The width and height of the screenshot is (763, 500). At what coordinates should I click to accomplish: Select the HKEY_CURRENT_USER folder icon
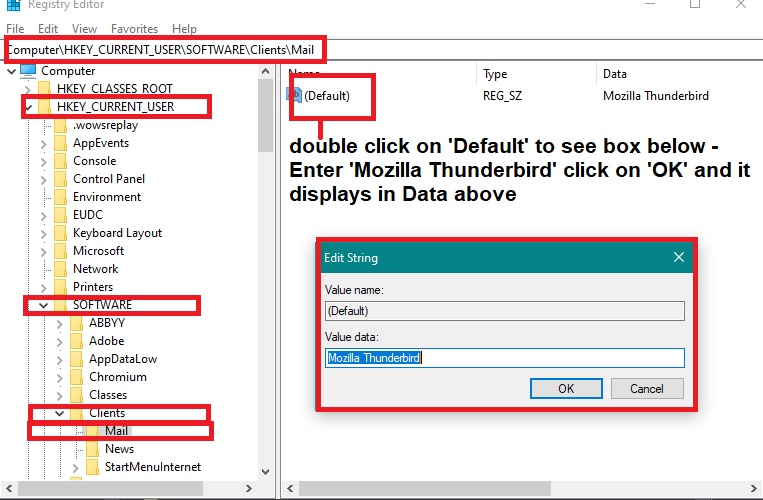click(44, 107)
